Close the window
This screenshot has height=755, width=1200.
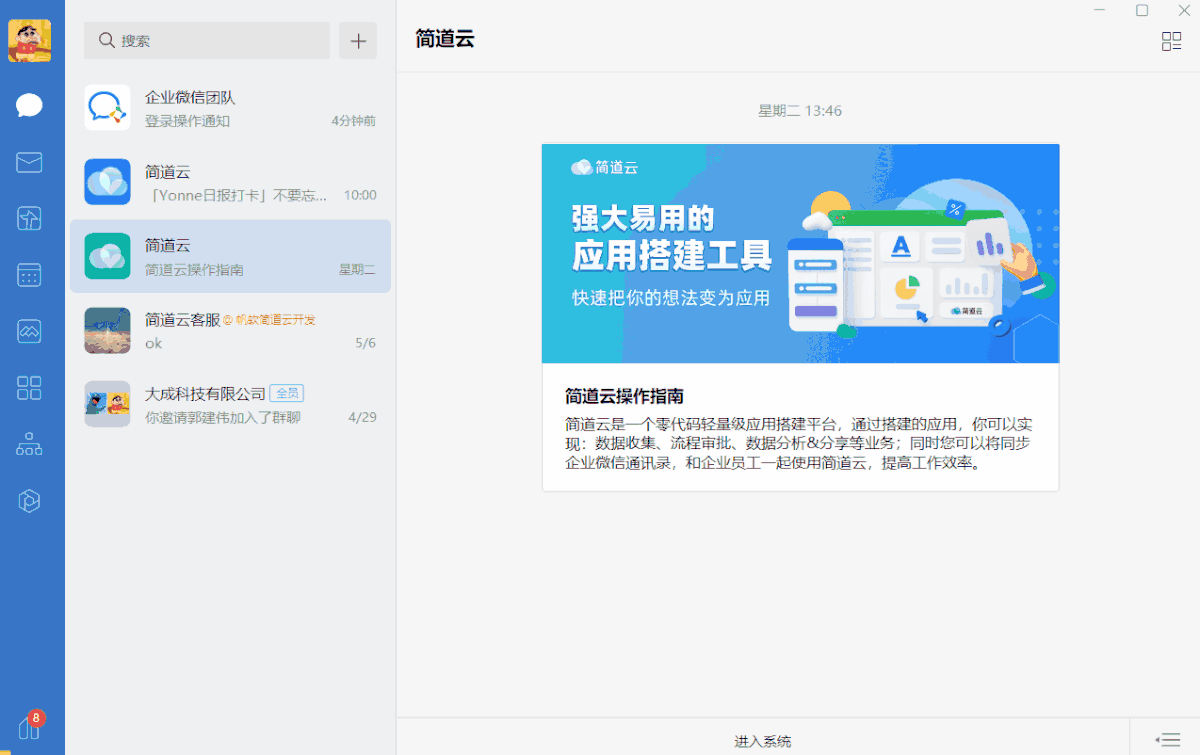tap(1183, 10)
